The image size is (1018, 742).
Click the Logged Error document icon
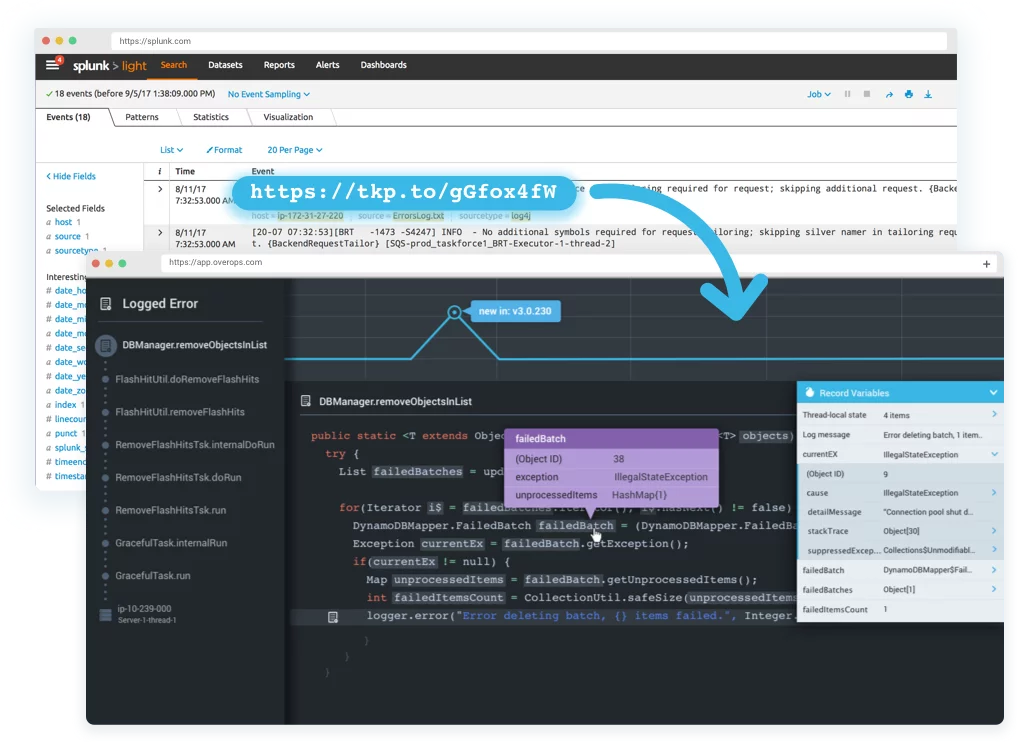click(106, 303)
